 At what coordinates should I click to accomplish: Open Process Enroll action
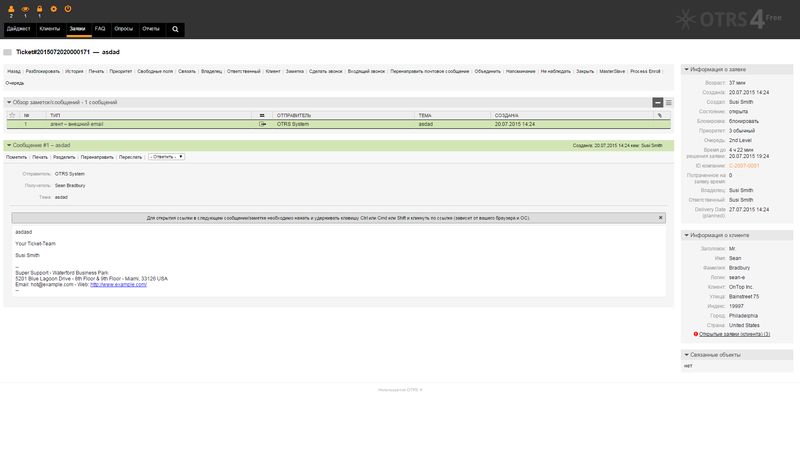[645, 71]
